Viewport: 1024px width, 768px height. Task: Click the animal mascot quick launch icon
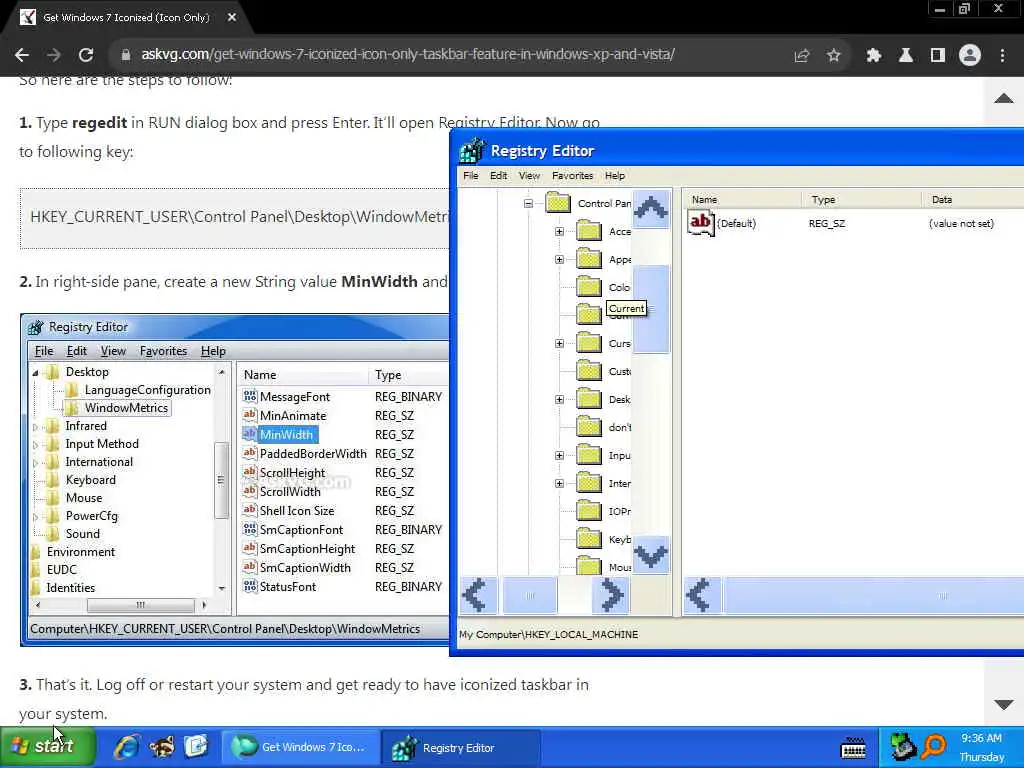tap(161, 746)
